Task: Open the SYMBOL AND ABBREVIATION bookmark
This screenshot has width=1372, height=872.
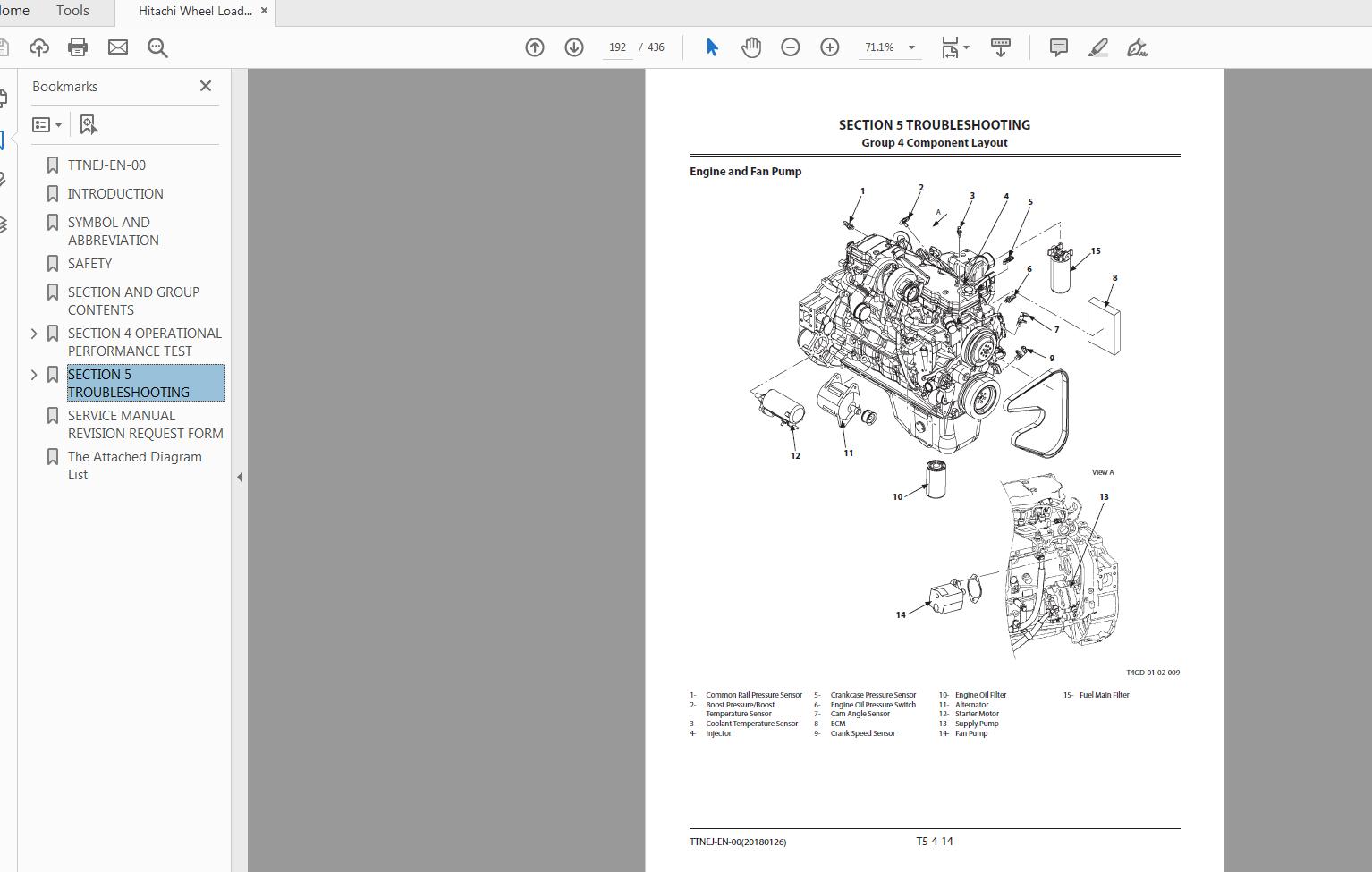Action: pos(113,232)
